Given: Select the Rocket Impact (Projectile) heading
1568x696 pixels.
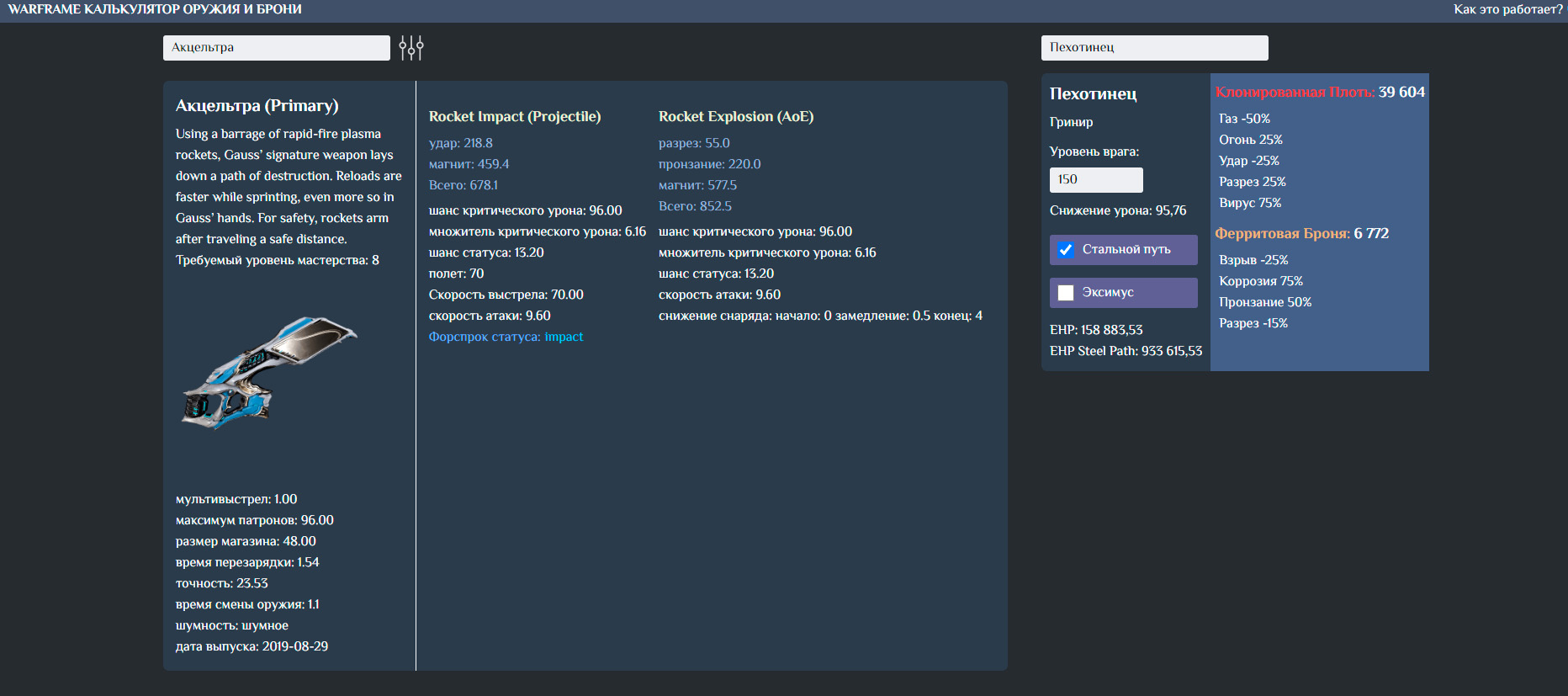Looking at the screenshot, I should 515,117.
